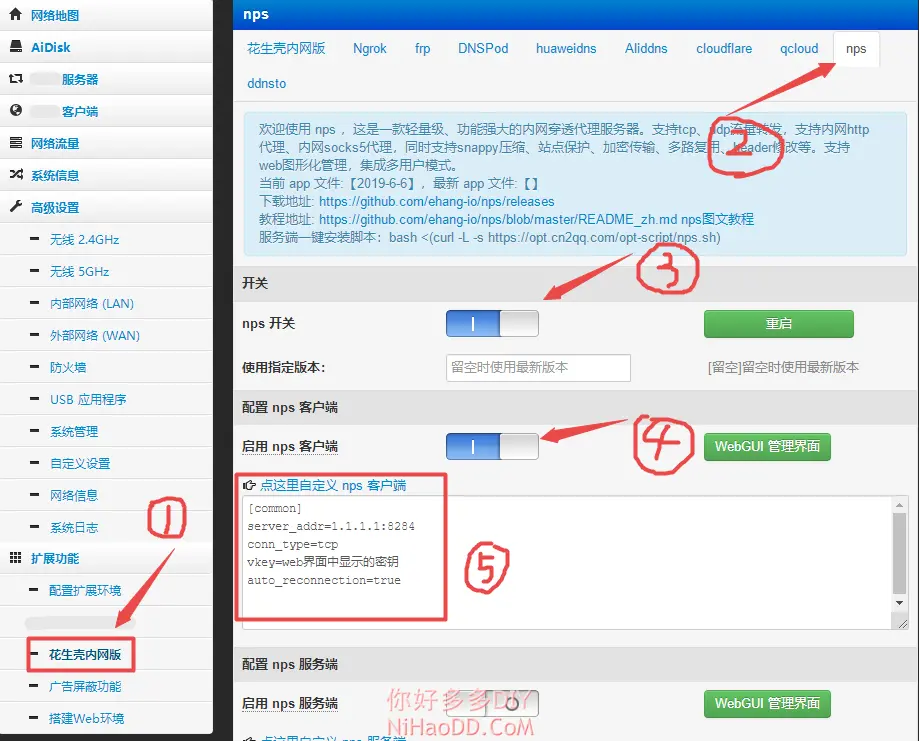
Task: Switch to the 花生壳内网版 tab
Action: point(286,49)
